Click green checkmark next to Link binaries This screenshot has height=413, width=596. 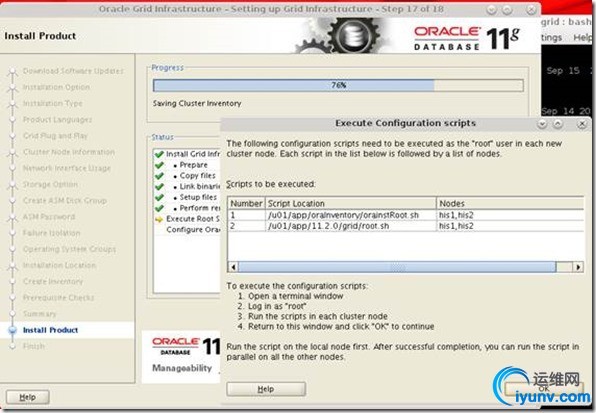click(159, 187)
